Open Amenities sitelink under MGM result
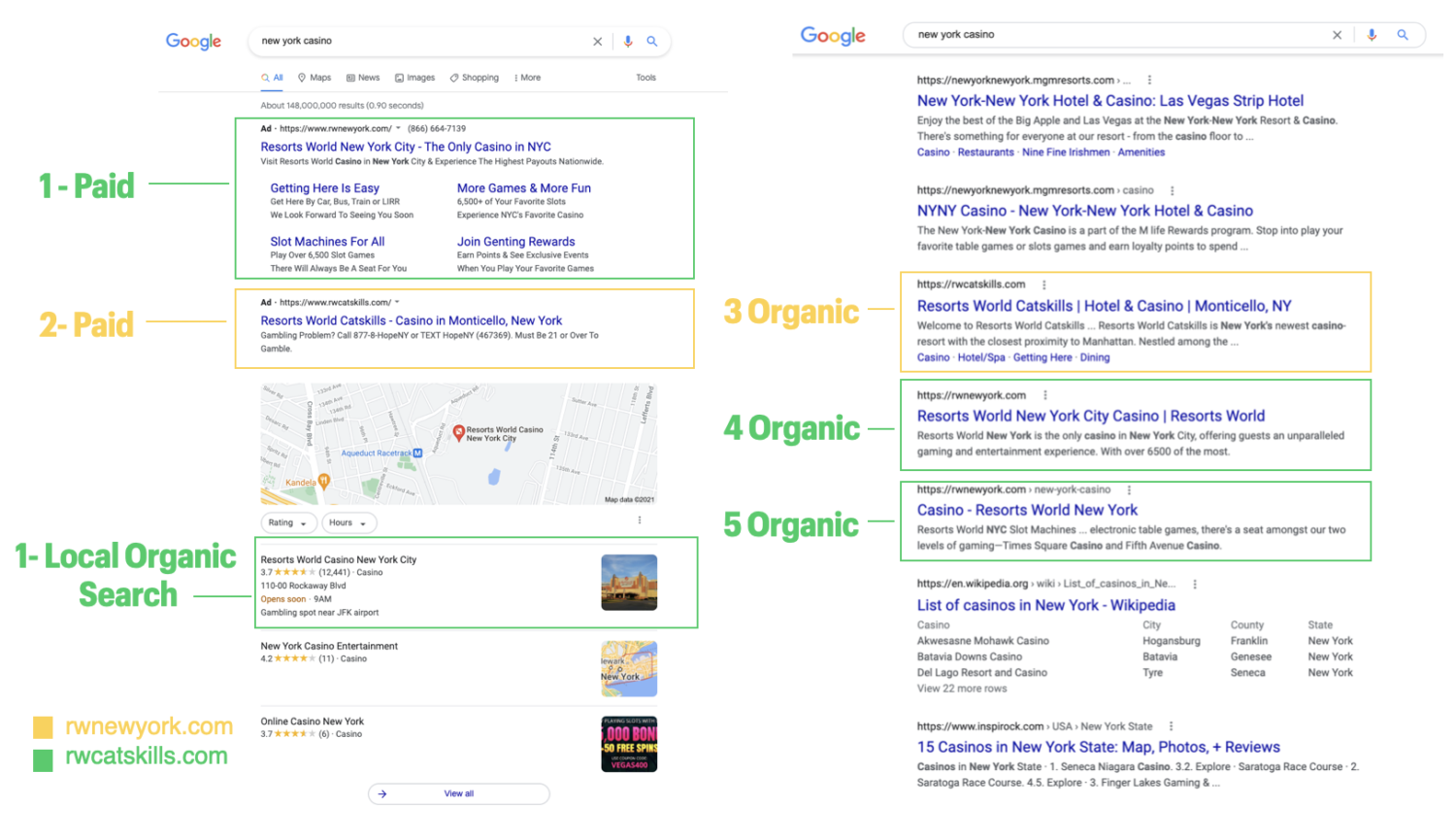This screenshot has height=840, width=1456. point(1142,152)
